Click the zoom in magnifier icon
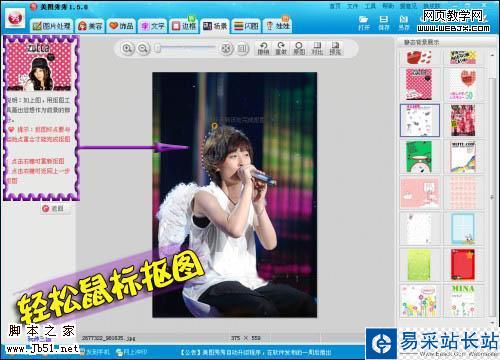The width and height of the screenshot is (500, 360). pos(127,49)
